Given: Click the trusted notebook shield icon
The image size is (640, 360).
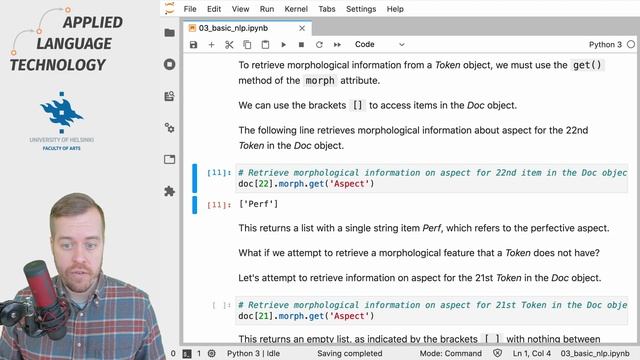Looking at the screenshot, I should 498,353.
